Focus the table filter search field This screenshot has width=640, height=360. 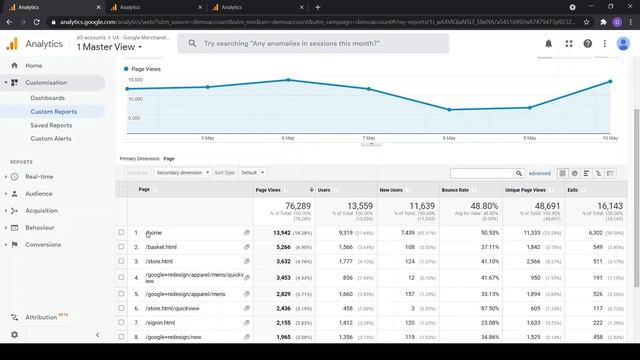pos(482,173)
